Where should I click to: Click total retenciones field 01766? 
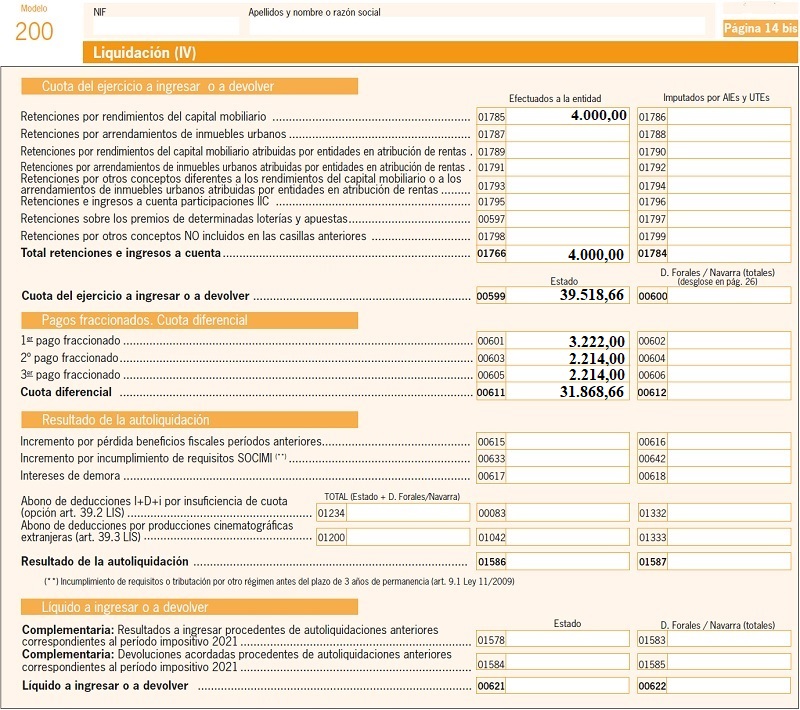[567, 253]
